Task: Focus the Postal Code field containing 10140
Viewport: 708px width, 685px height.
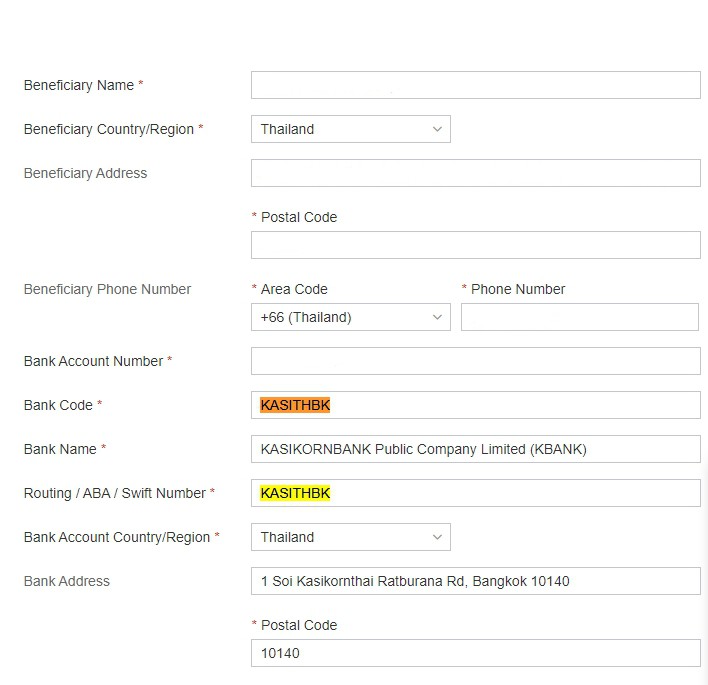Action: [x=475, y=653]
